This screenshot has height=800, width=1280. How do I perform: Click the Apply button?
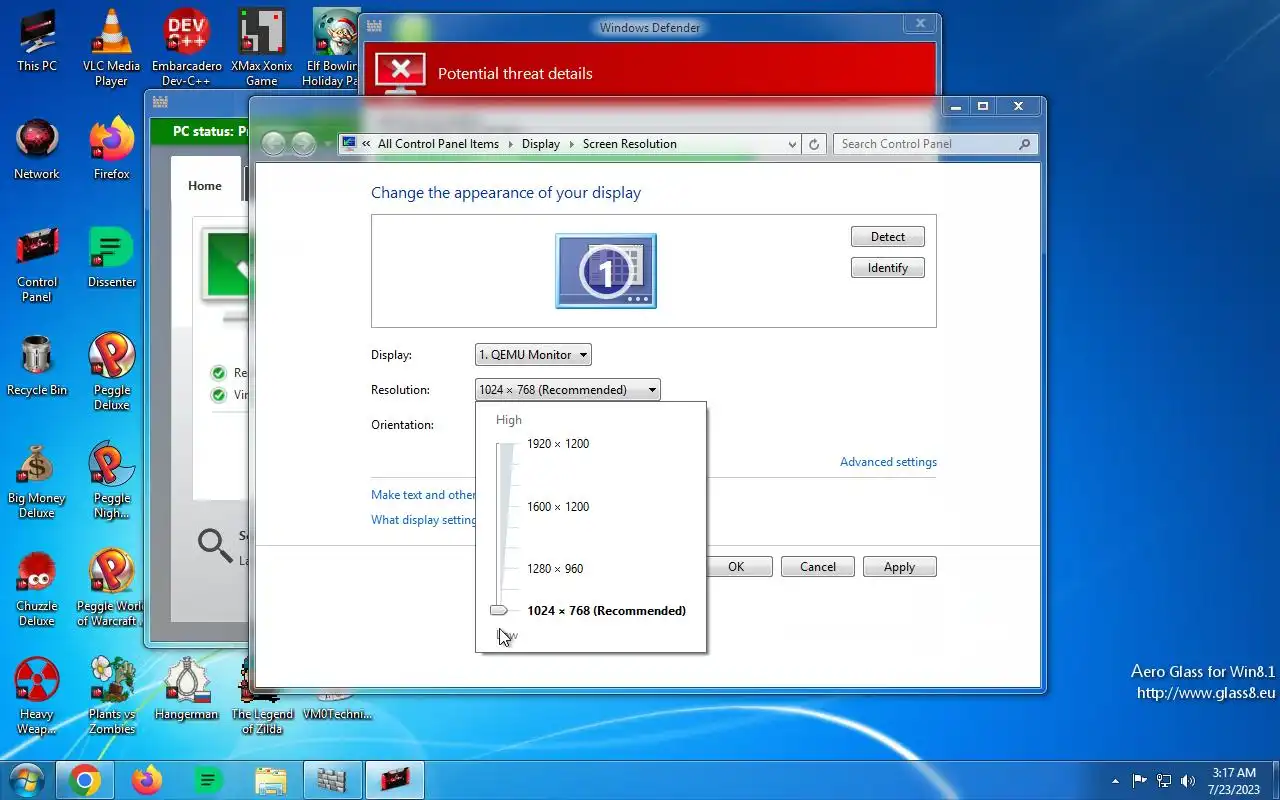(x=899, y=567)
